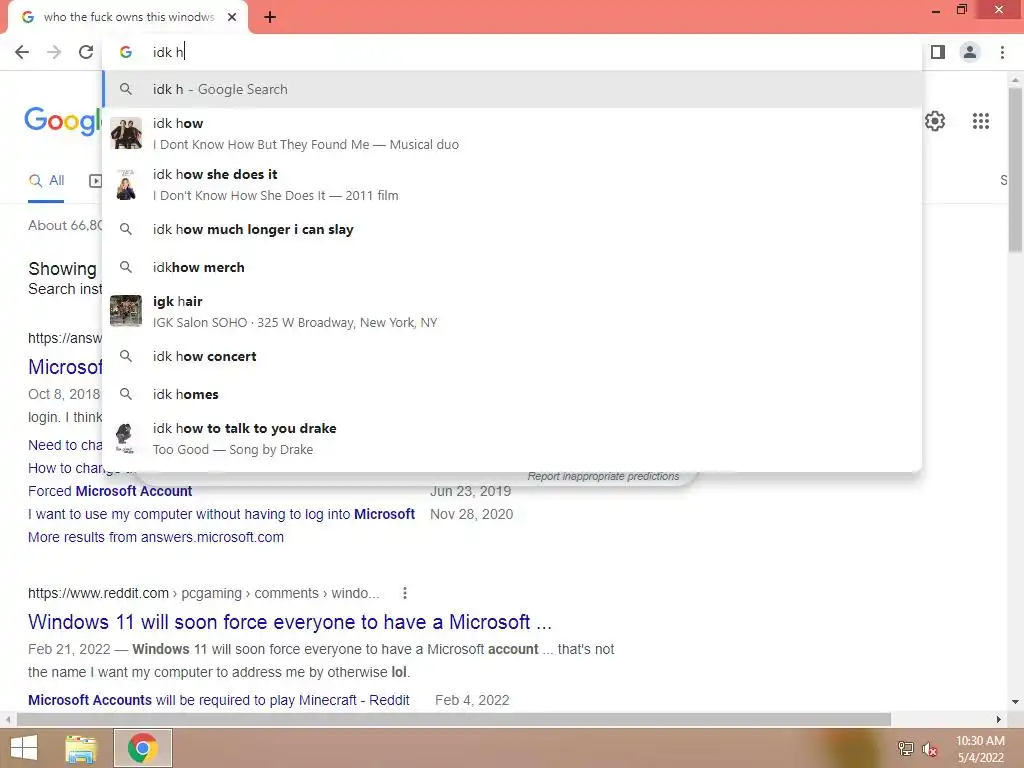Select the 'idk homes' suggestion
Image resolution: width=1024 pixels, height=768 pixels.
point(512,394)
